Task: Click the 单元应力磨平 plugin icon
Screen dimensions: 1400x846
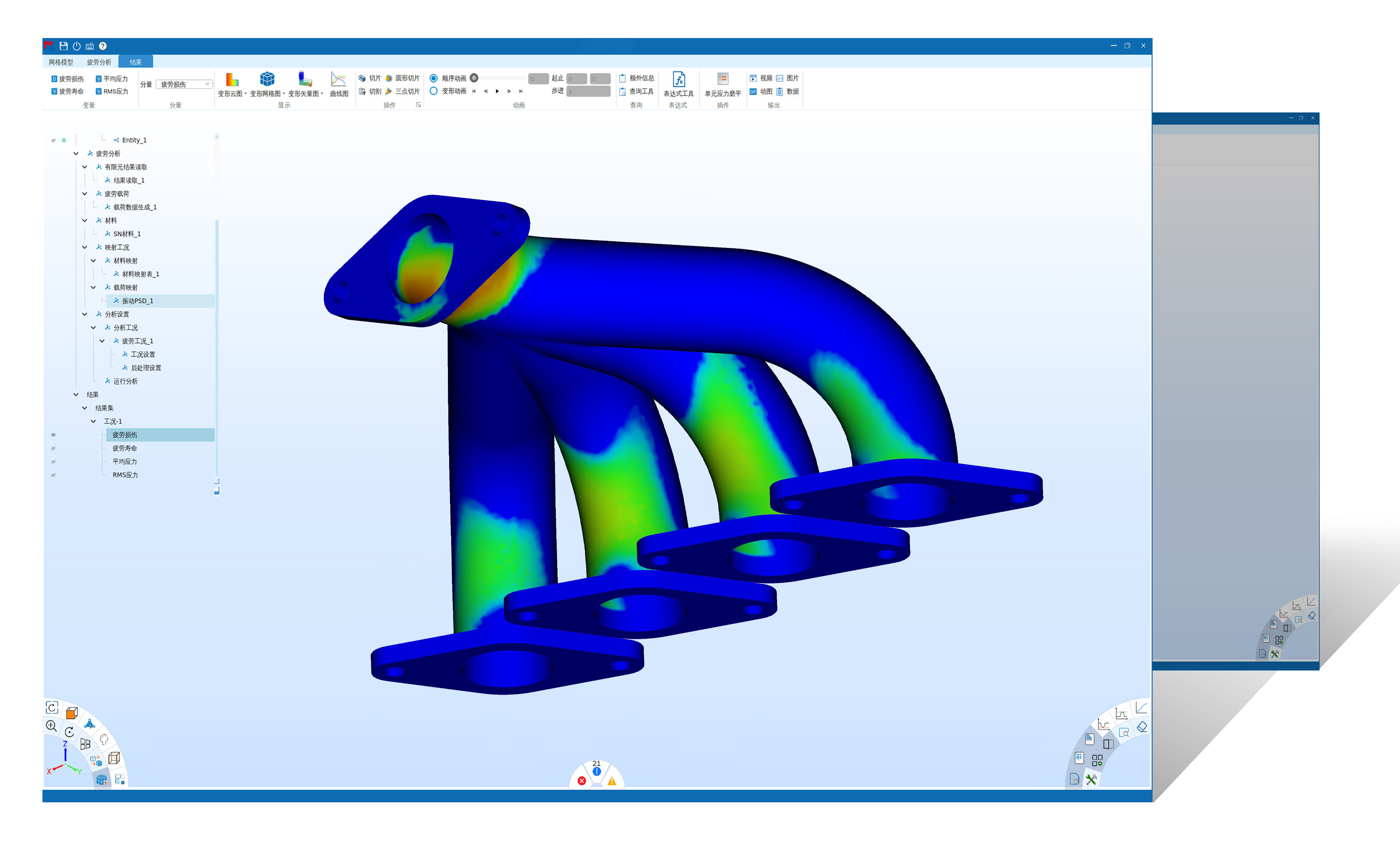Action: point(723,80)
